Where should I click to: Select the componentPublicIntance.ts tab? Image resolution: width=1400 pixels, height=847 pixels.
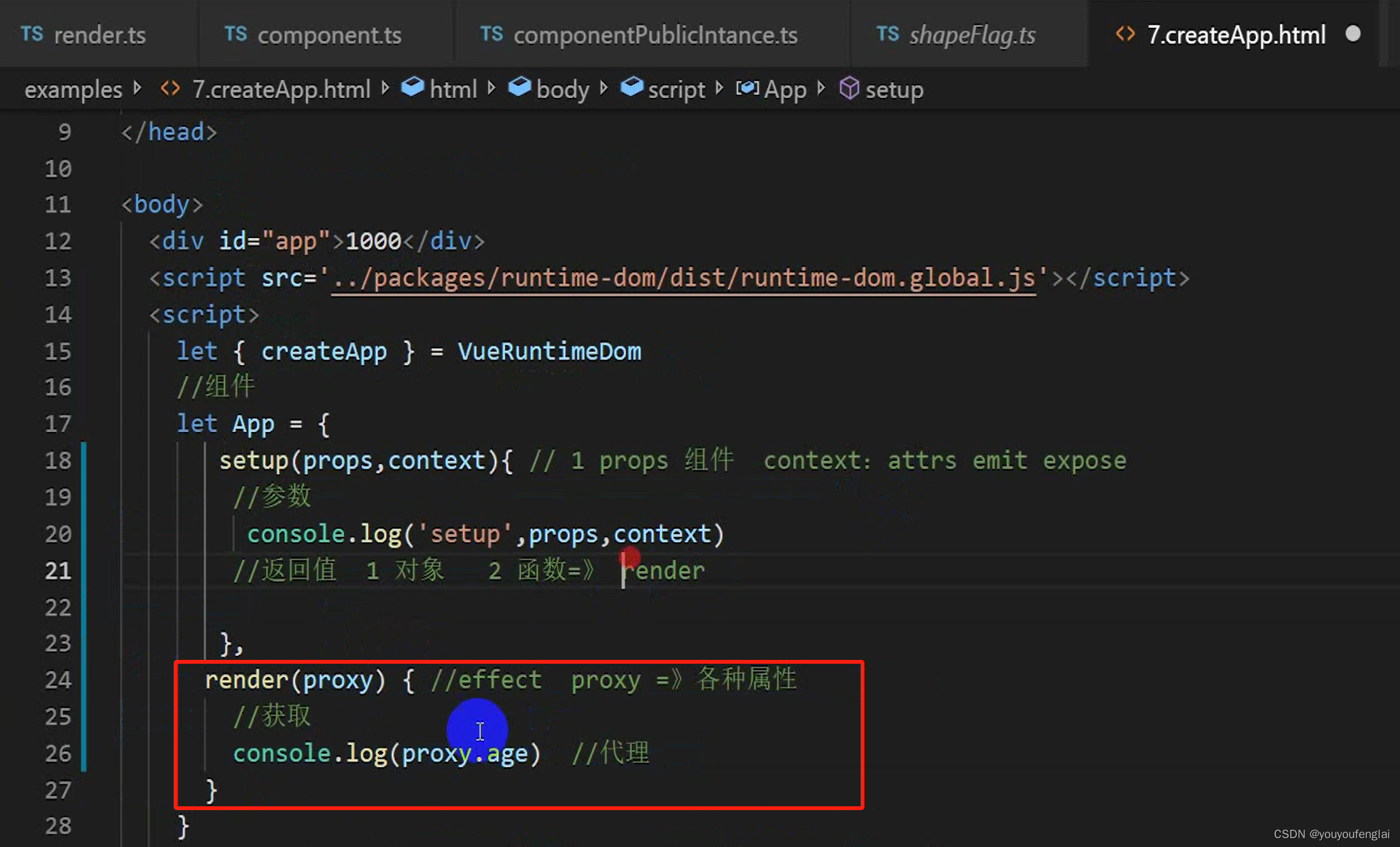click(x=655, y=35)
